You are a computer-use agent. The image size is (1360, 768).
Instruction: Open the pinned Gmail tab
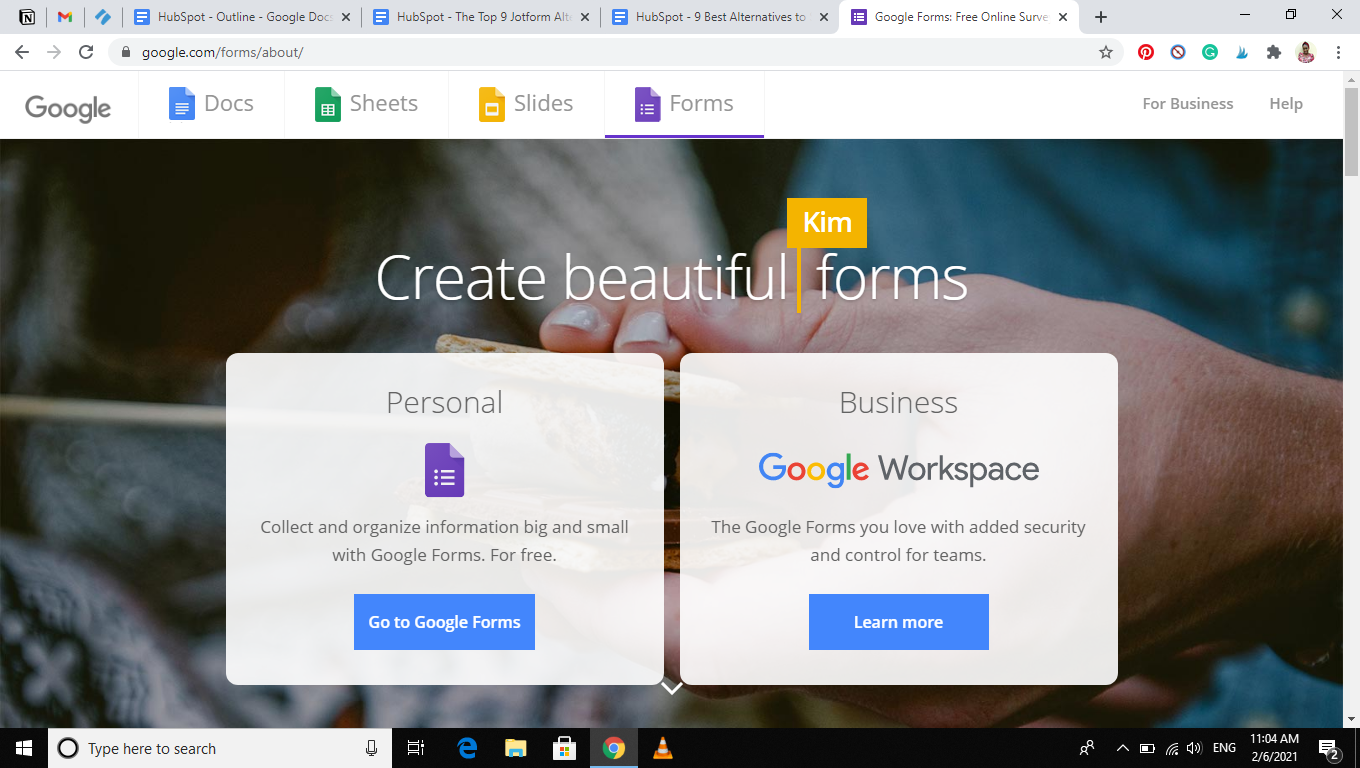click(65, 17)
